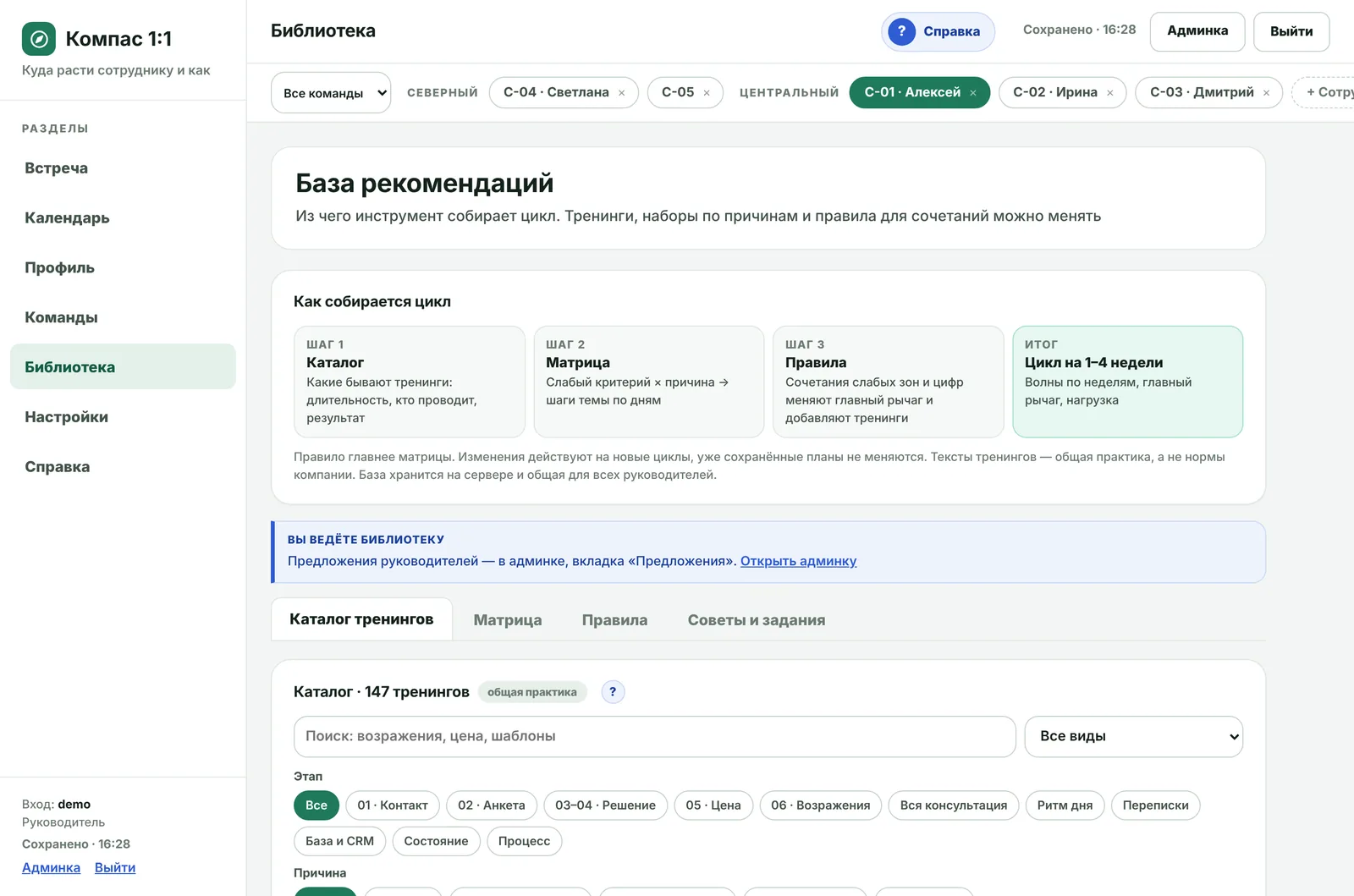
Task: Click the Админка link in sidebar footer
Action: pyautogui.click(x=52, y=867)
